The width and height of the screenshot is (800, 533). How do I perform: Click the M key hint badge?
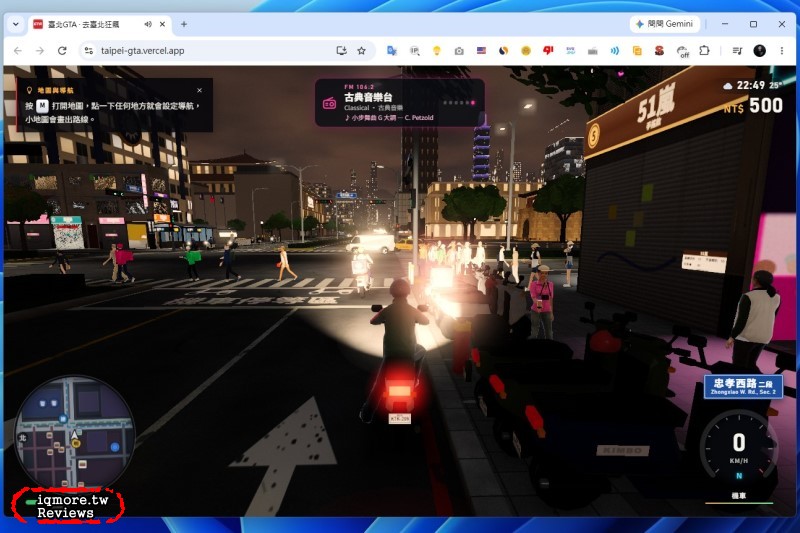tap(42, 106)
